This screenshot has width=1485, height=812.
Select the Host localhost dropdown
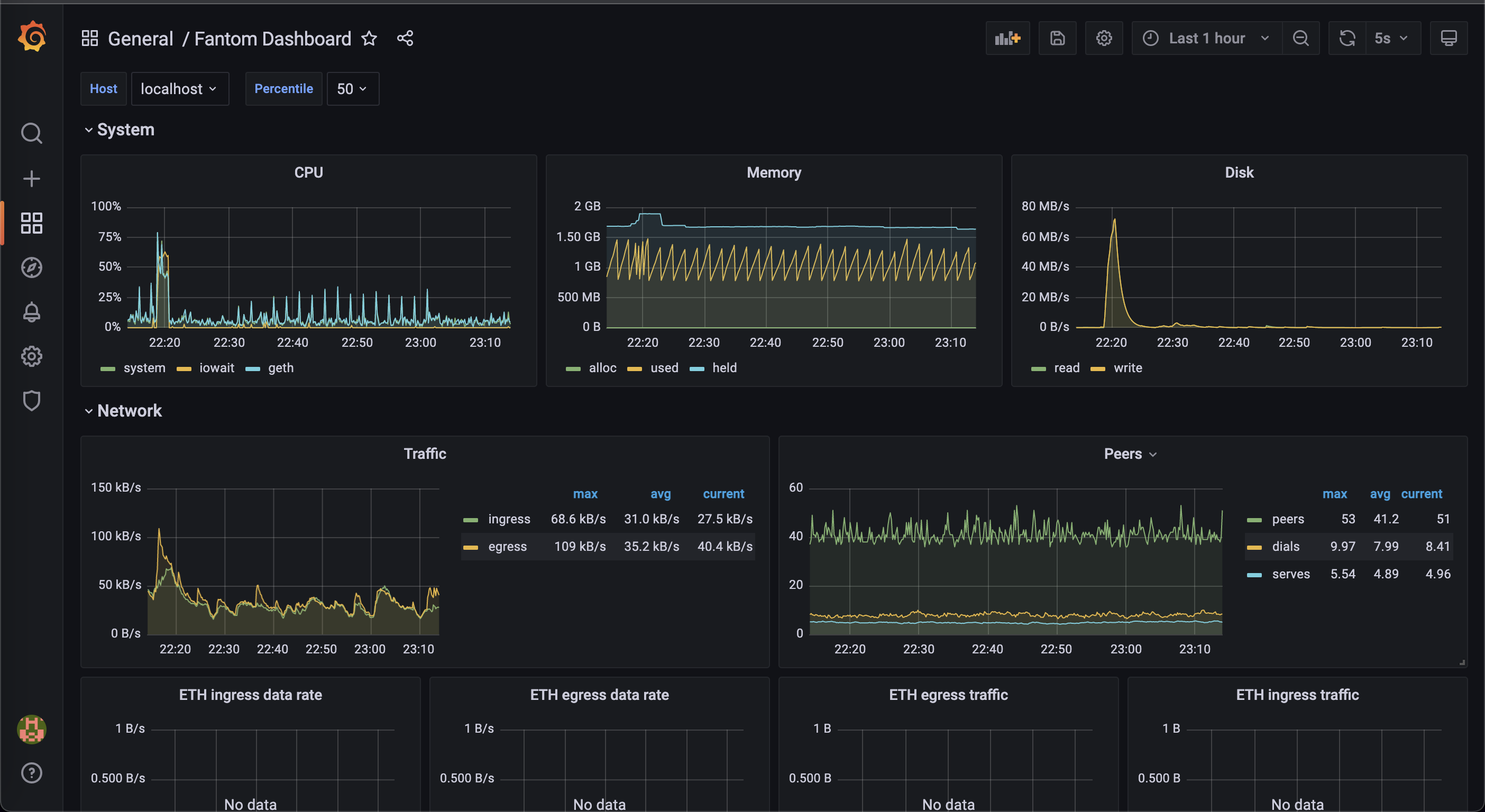(179, 88)
